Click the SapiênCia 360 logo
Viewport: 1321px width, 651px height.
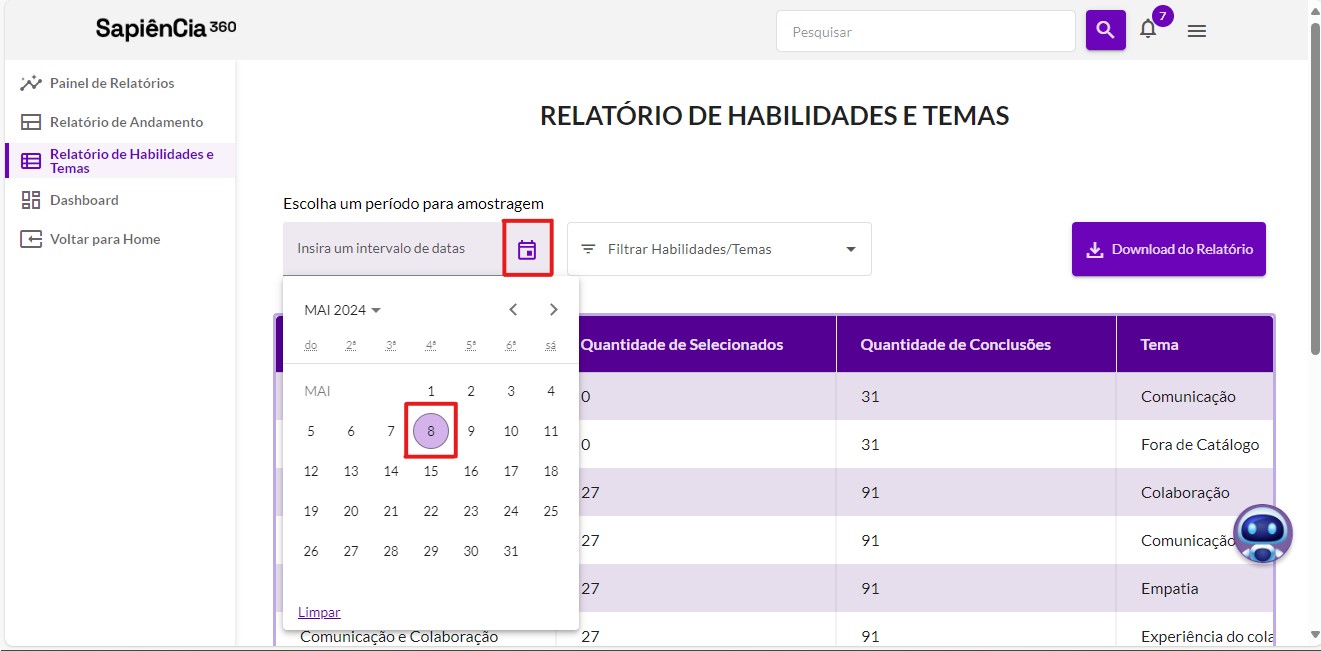166,28
